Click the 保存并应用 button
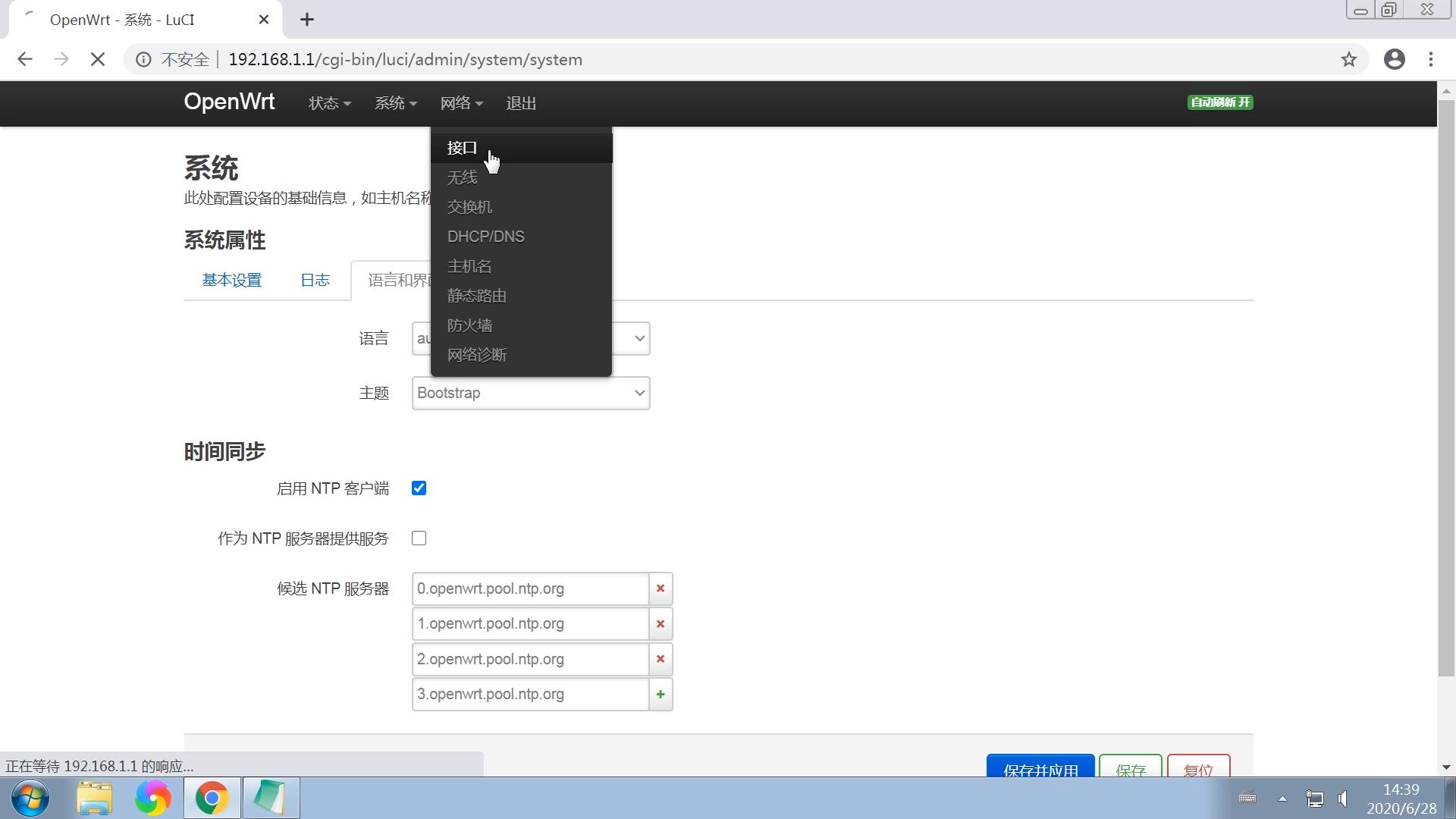 pyautogui.click(x=1040, y=769)
